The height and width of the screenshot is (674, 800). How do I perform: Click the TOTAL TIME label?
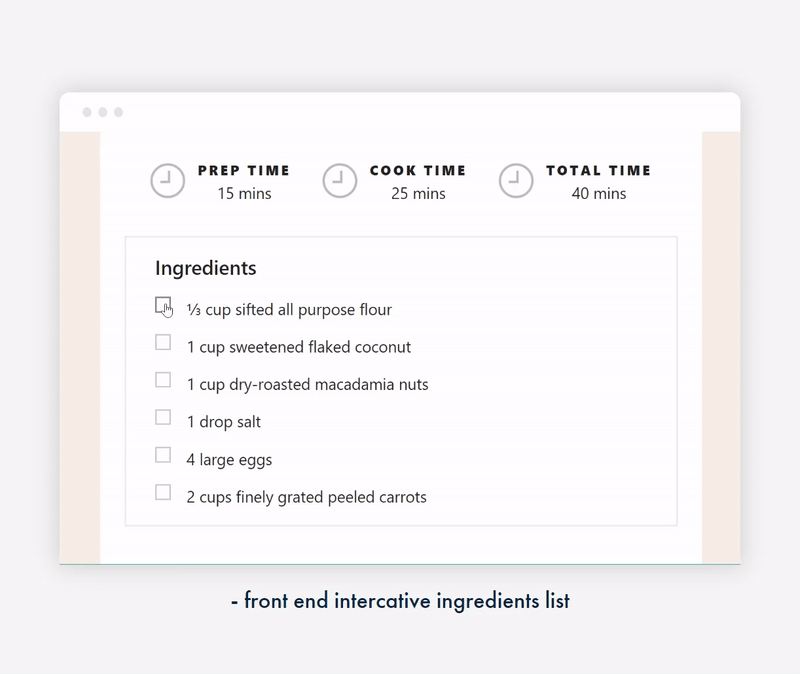(598, 171)
